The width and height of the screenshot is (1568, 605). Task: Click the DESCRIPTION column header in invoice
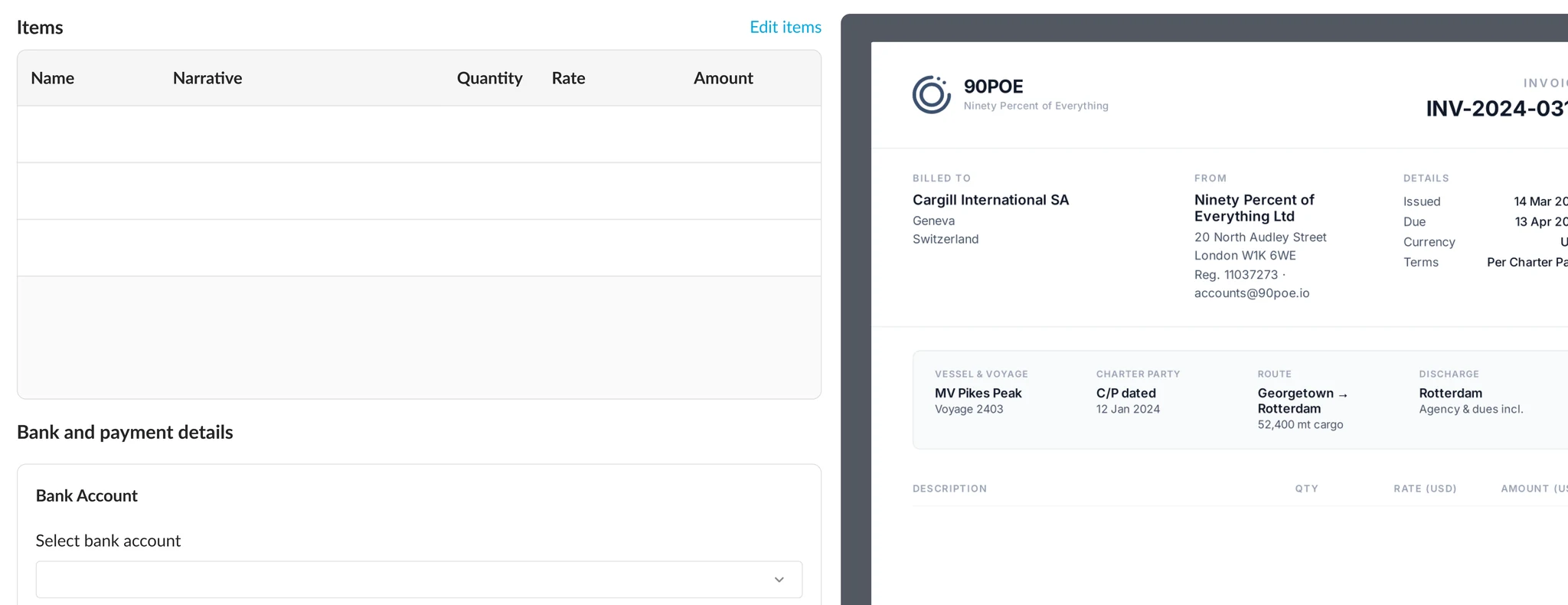[x=949, y=489]
